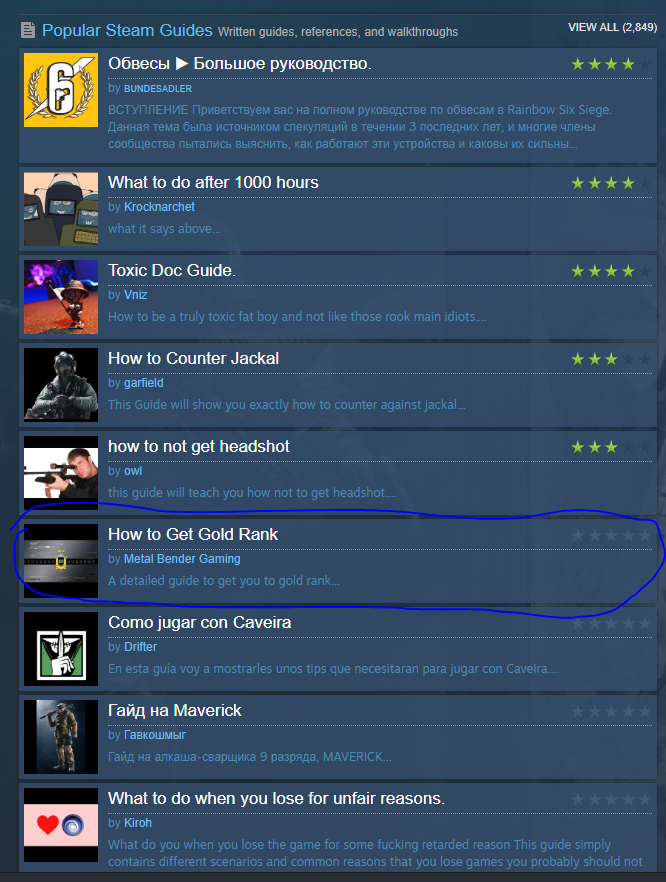Click the guides document icon beside Popular Steam Guides
Image resolution: width=666 pixels, height=882 pixels.
click(28, 30)
